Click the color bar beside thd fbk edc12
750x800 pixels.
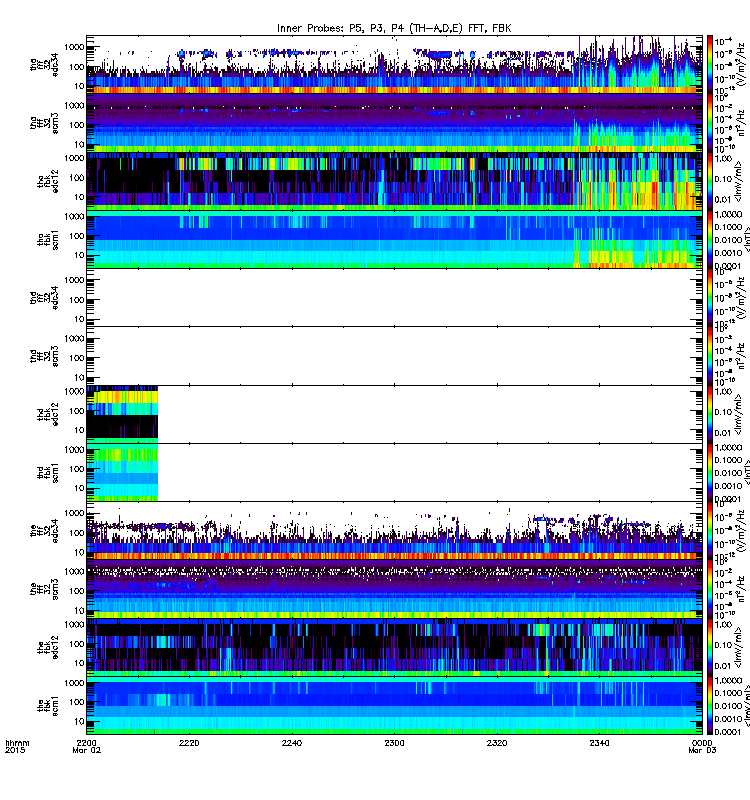(710, 414)
